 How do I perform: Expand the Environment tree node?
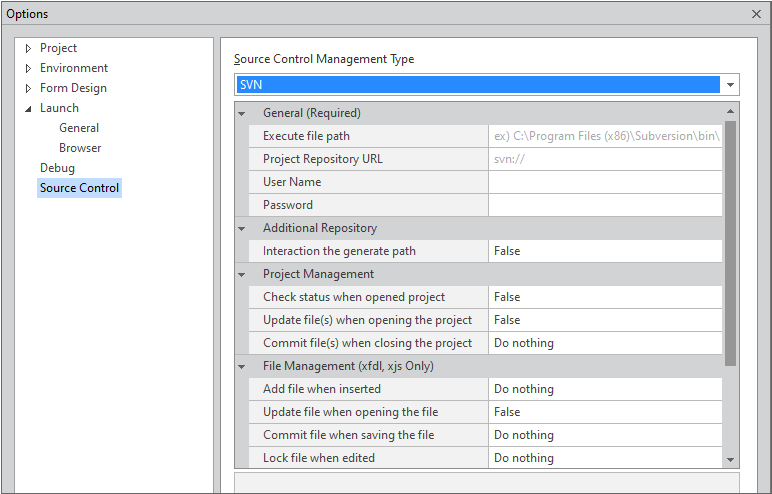click(29, 68)
